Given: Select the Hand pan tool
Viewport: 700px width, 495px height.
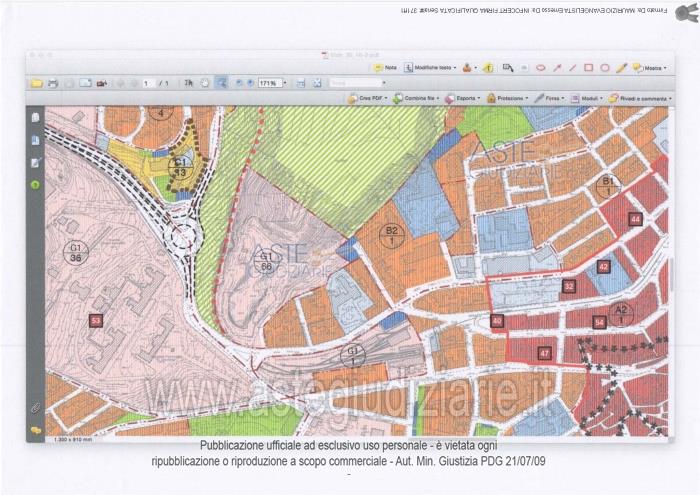Looking at the screenshot, I should 205,83.
